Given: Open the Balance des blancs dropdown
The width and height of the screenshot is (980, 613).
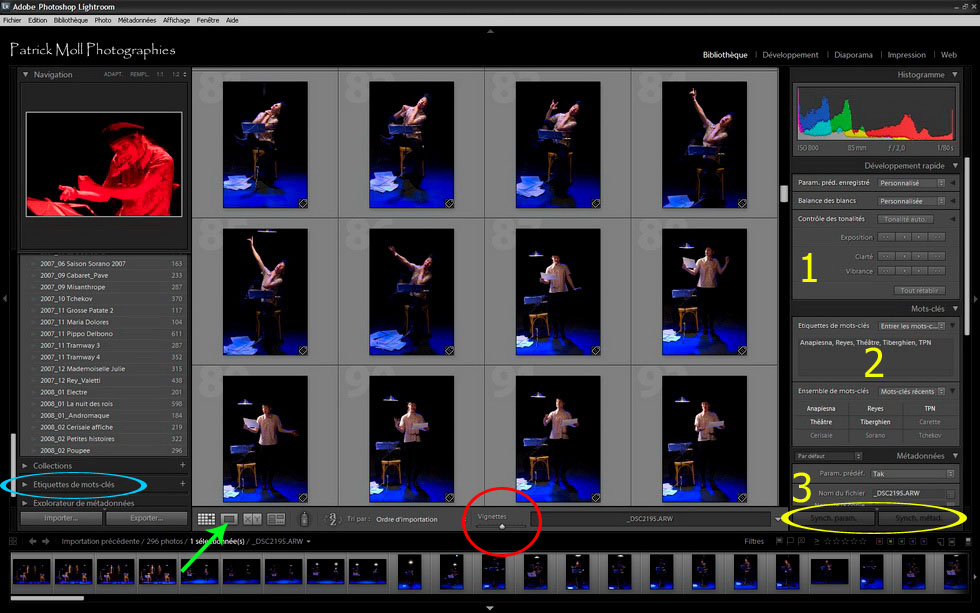Looking at the screenshot, I should [911, 201].
